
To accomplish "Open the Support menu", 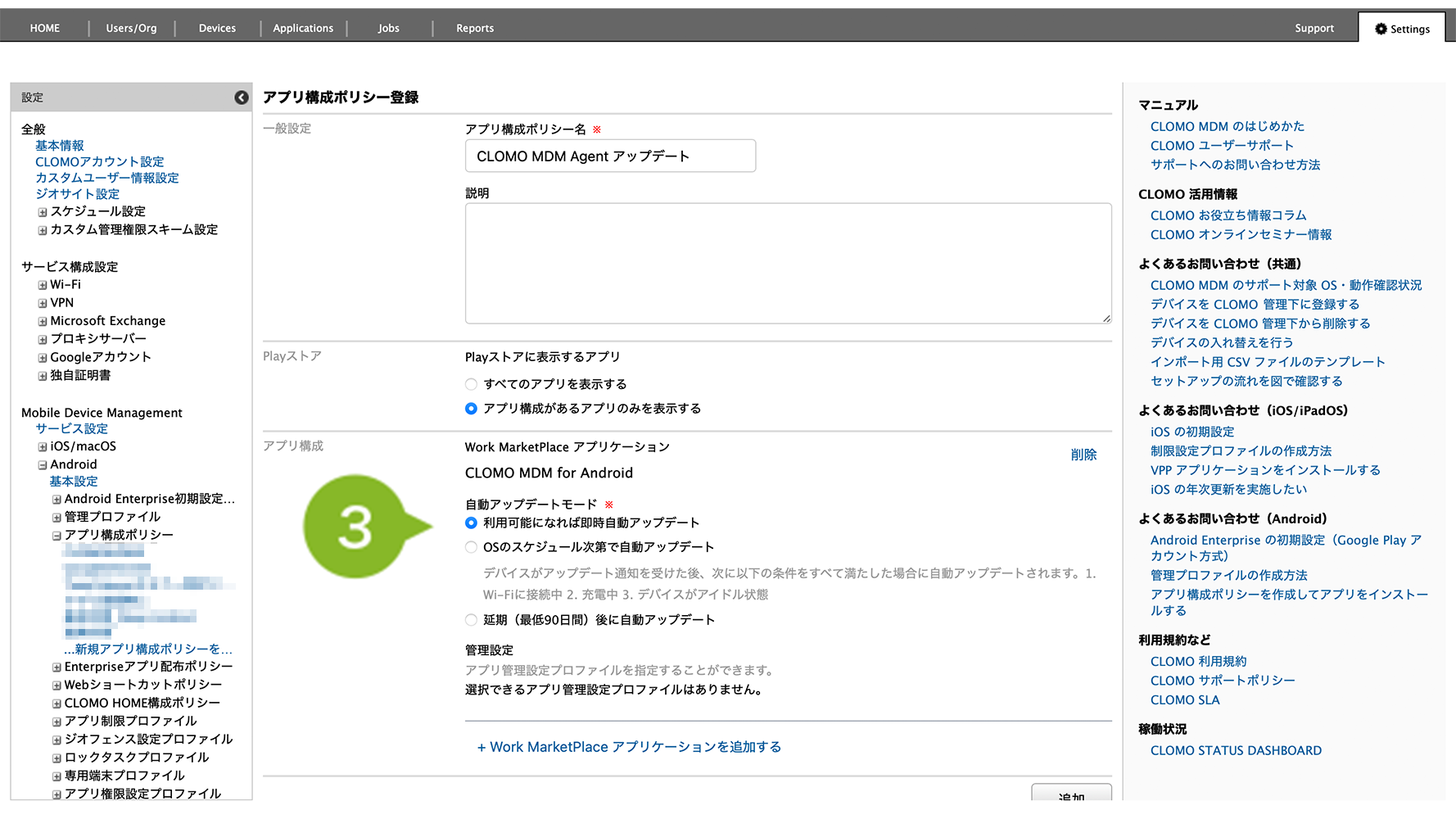I will pyautogui.click(x=1314, y=28).
